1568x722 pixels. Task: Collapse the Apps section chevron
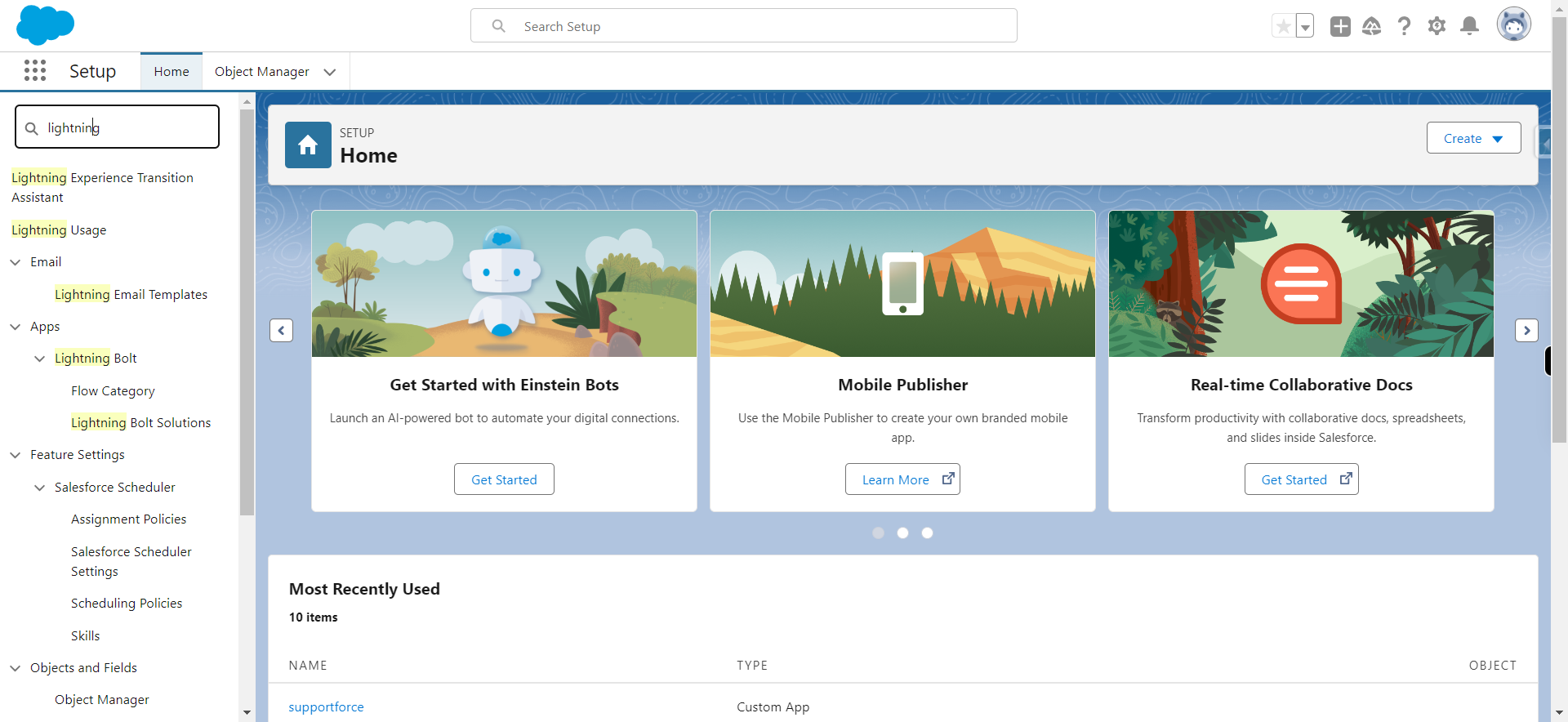pos(16,327)
